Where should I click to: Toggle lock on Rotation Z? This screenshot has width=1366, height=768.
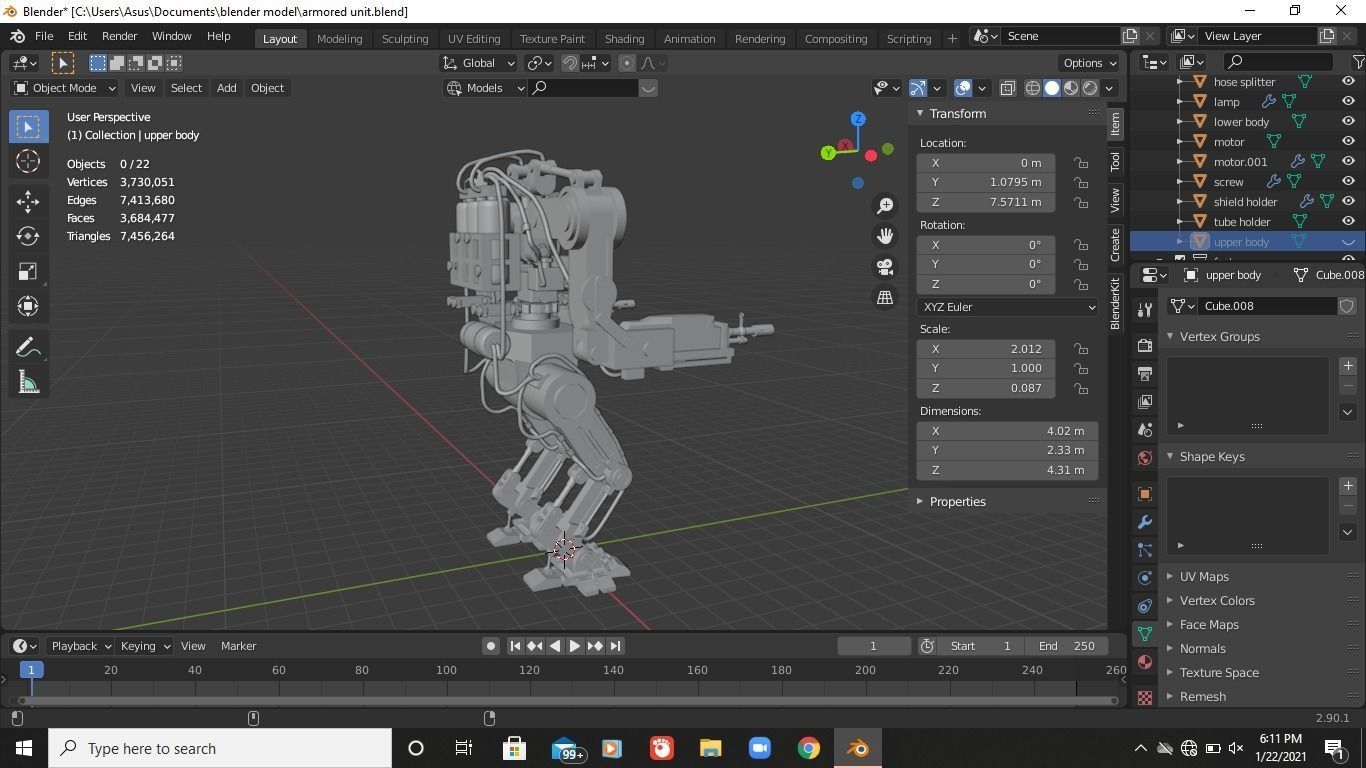[x=1081, y=284]
